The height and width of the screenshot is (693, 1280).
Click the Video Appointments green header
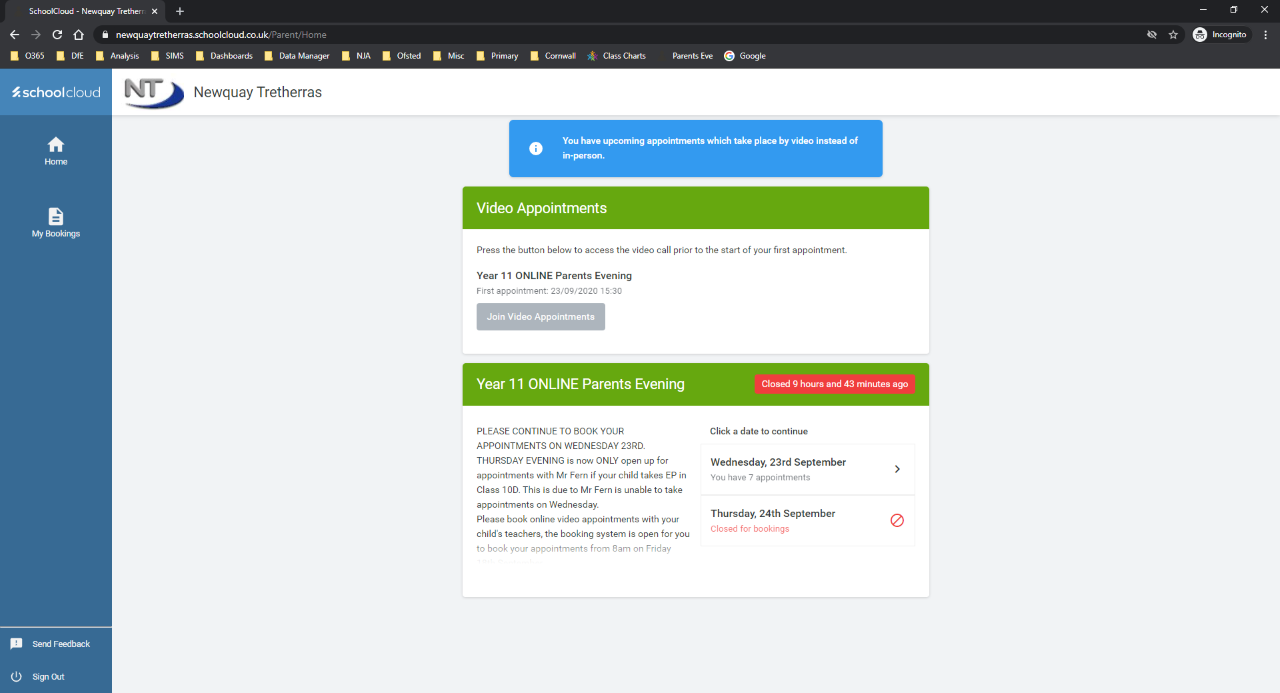[x=696, y=208]
